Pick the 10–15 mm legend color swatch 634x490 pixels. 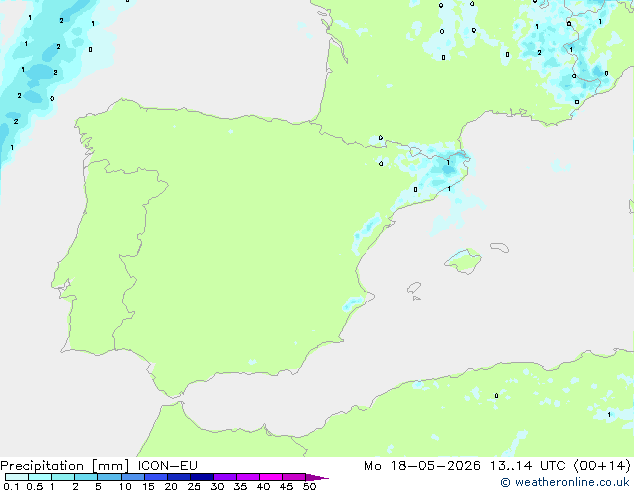[133, 477]
